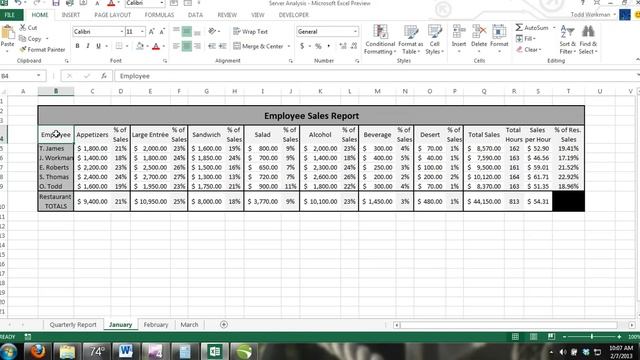Open Firefox from taskbar
Screen dimensions: 640x360
coord(38,351)
